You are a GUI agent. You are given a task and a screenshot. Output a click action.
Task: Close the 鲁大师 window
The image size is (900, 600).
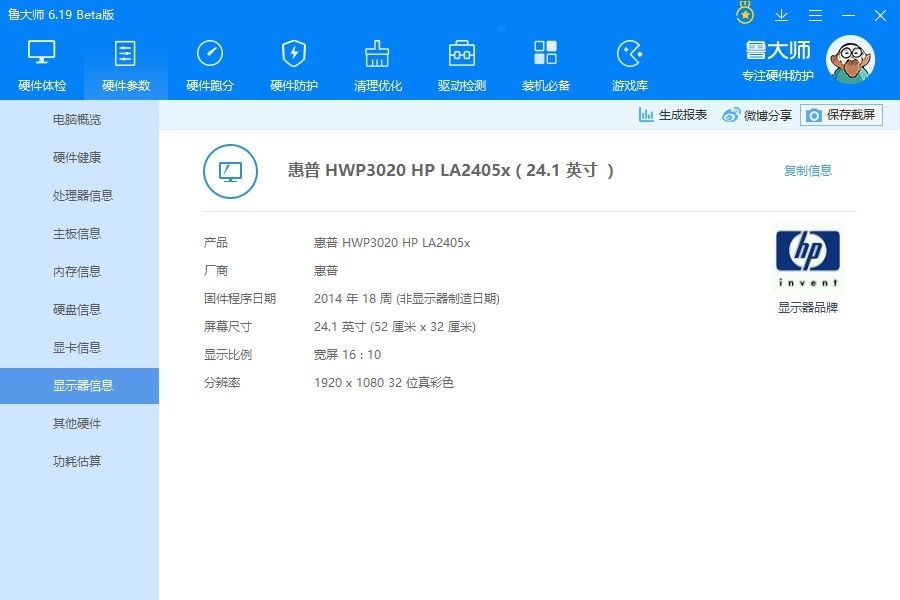[880, 16]
